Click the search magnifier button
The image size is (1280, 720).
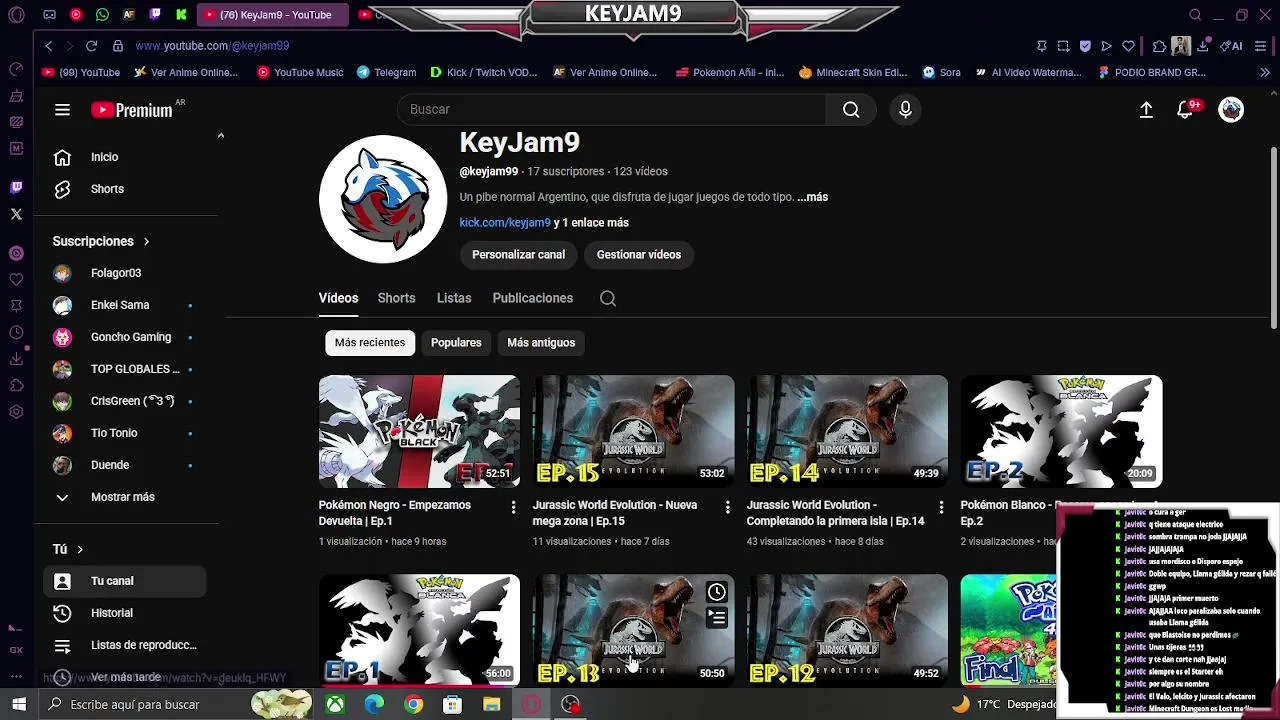851,110
